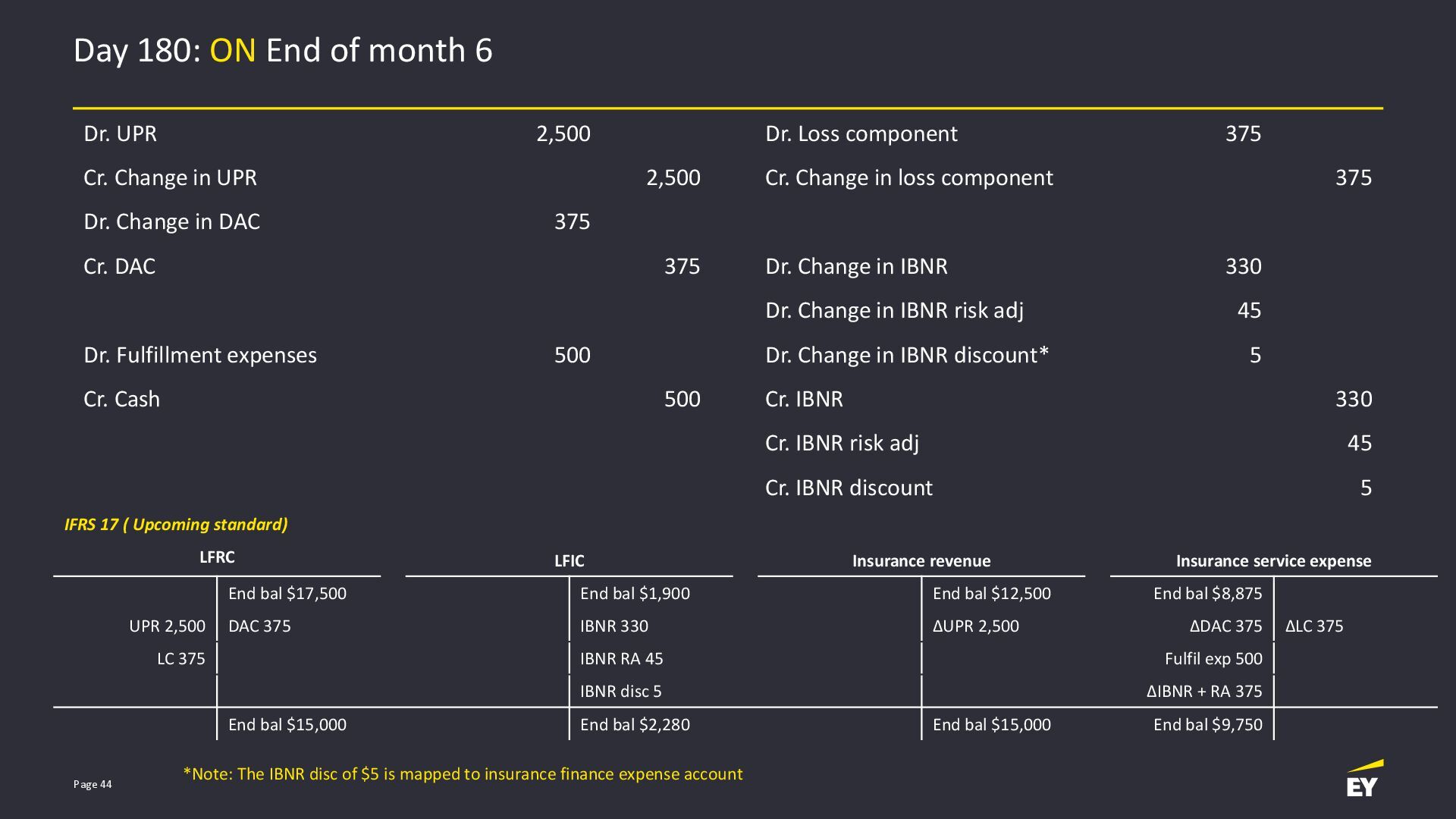Click 'Cr. Change in UPR' entry text

click(170, 177)
